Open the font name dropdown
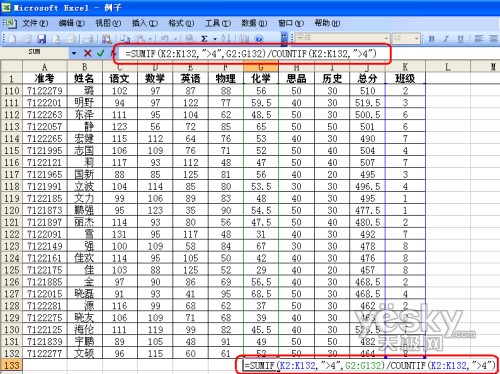The image size is (500, 374). point(387,39)
